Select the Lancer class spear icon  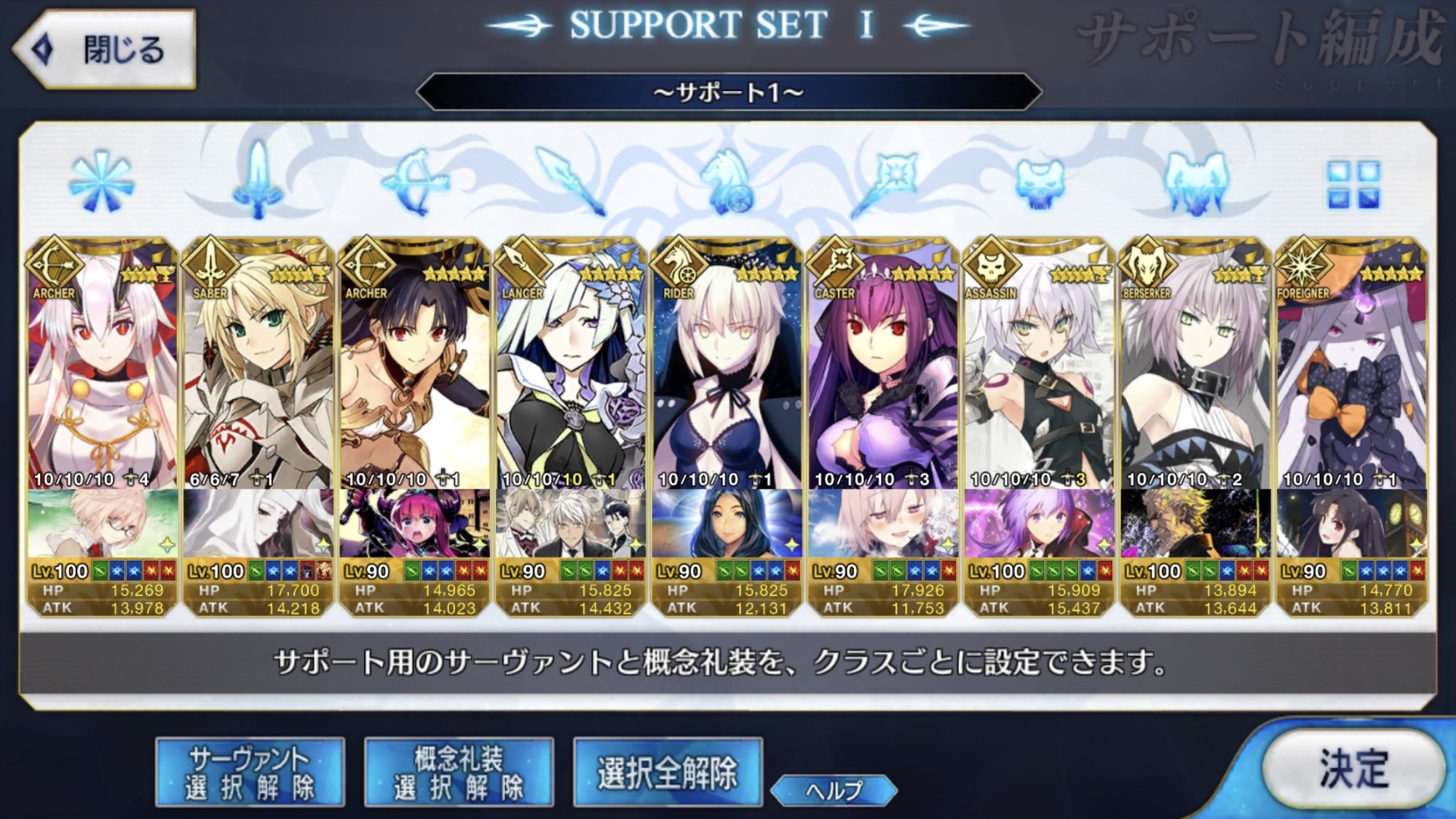(x=570, y=181)
